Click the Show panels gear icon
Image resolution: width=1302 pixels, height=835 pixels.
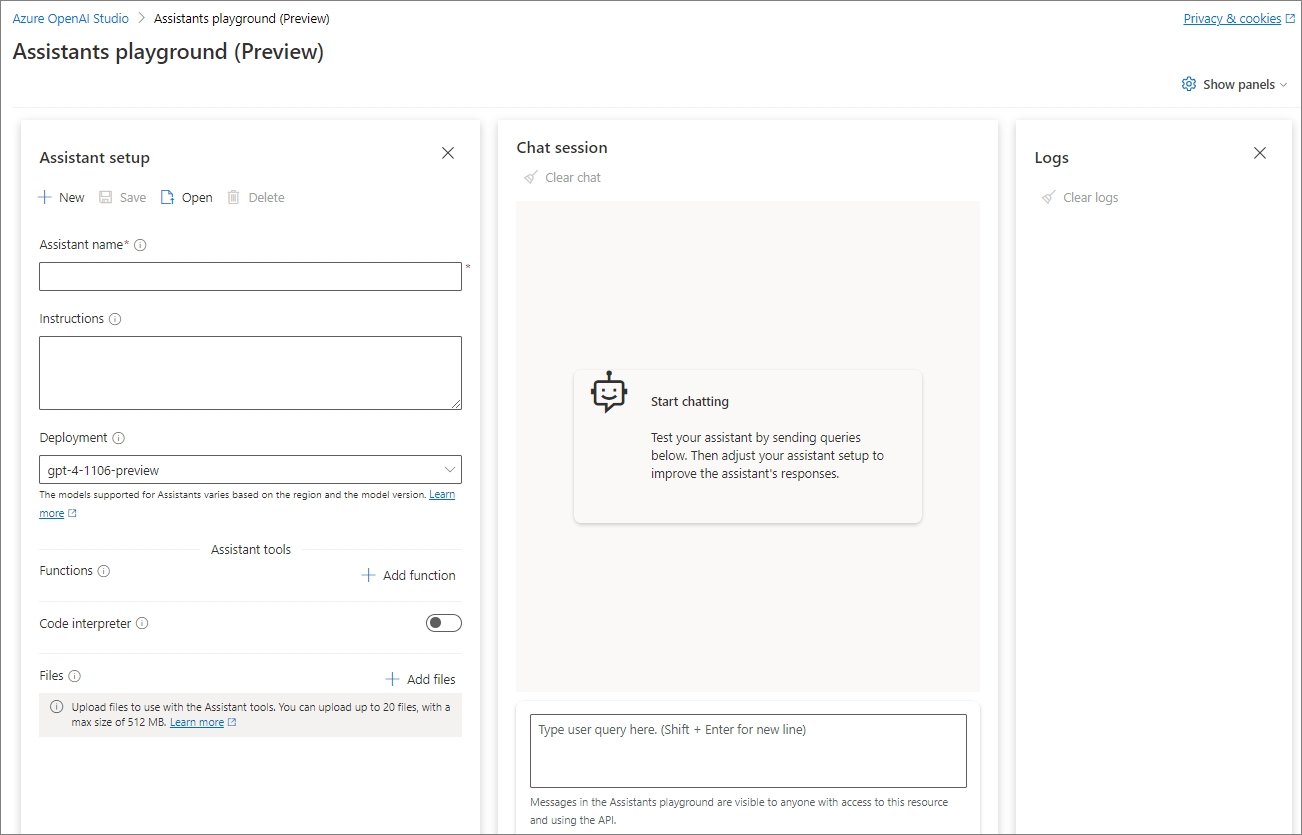click(1189, 84)
